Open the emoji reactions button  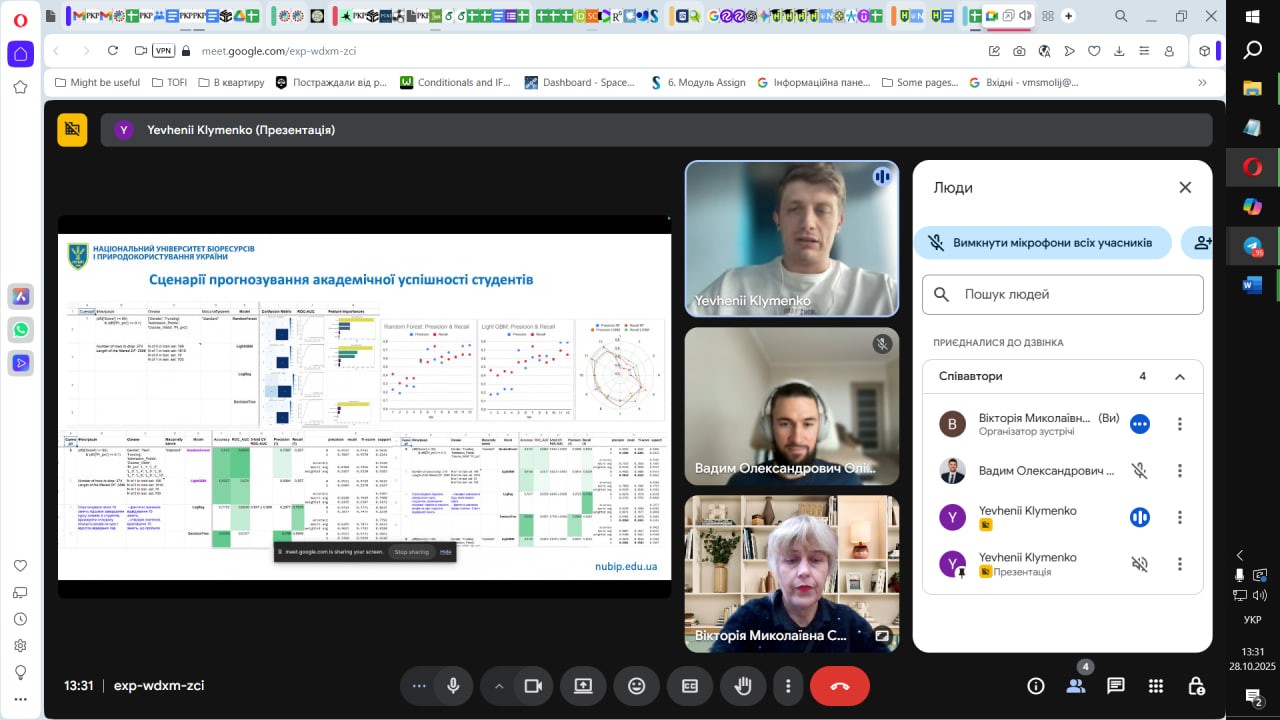click(x=637, y=686)
